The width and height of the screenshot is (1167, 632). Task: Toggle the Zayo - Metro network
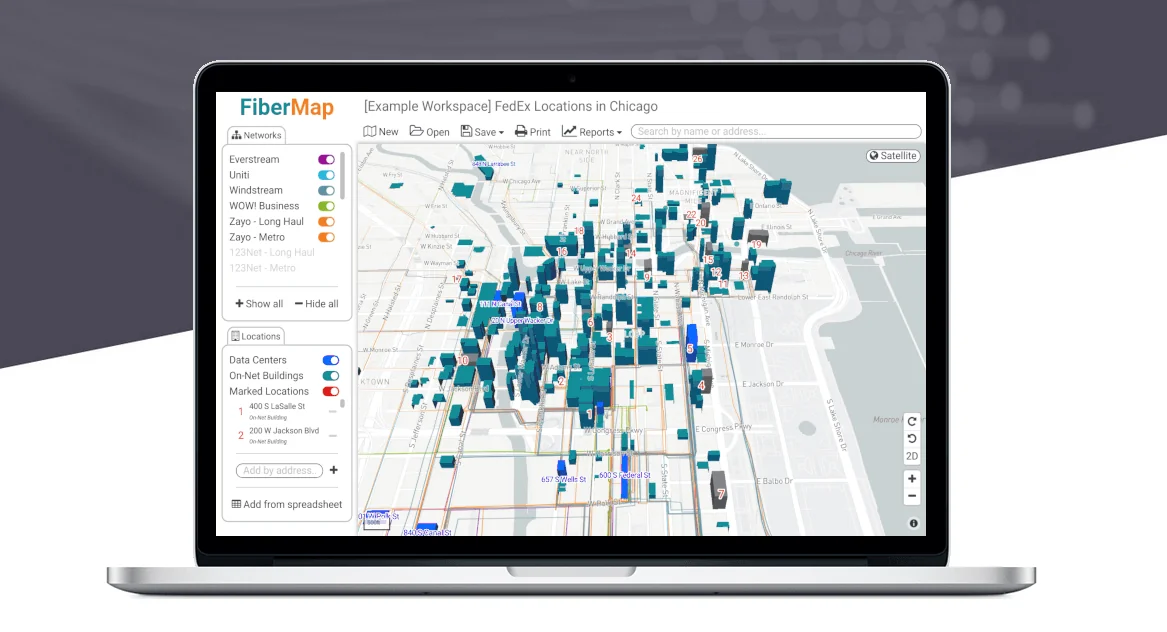click(x=326, y=237)
